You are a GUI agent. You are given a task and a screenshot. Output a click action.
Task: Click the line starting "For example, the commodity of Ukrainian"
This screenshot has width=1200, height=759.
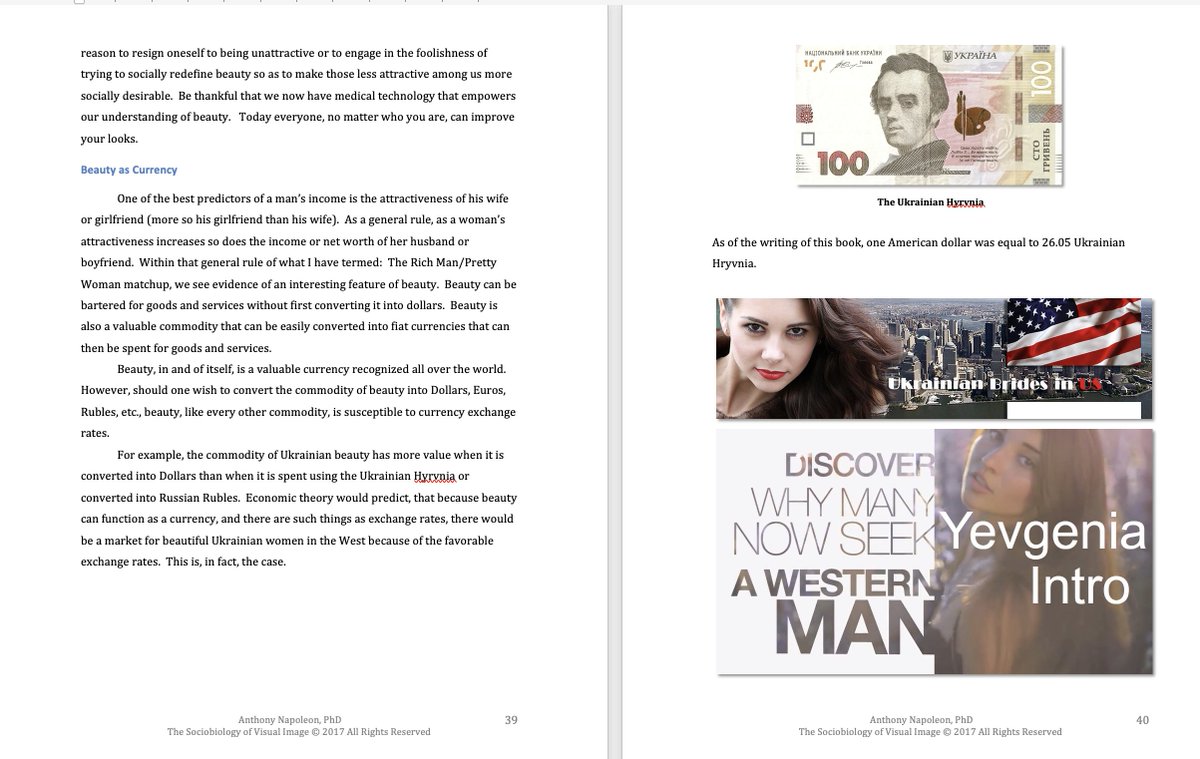coord(310,455)
